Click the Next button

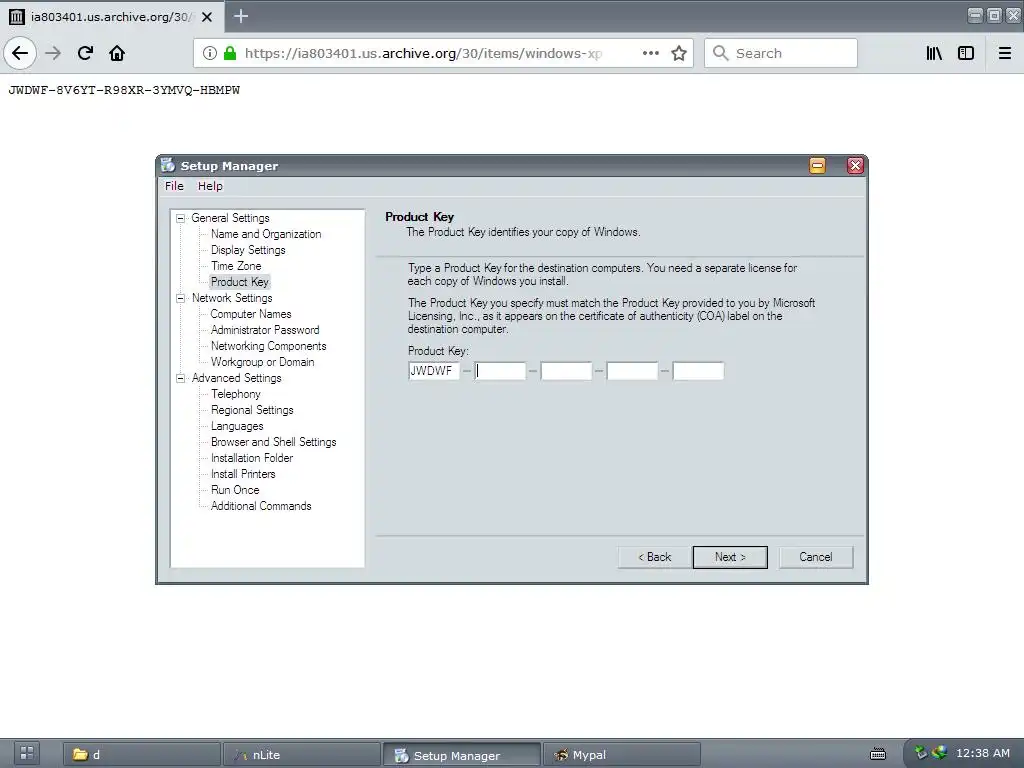(729, 557)
